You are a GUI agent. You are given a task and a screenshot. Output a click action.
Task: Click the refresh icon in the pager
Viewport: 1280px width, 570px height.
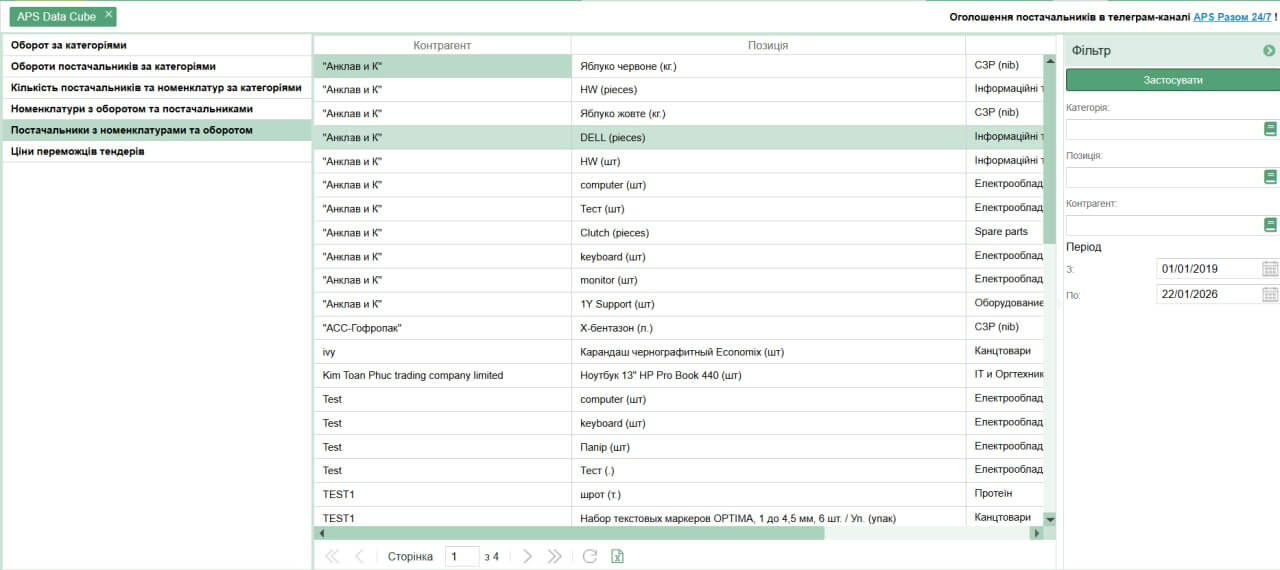click(x=590, y=557)
